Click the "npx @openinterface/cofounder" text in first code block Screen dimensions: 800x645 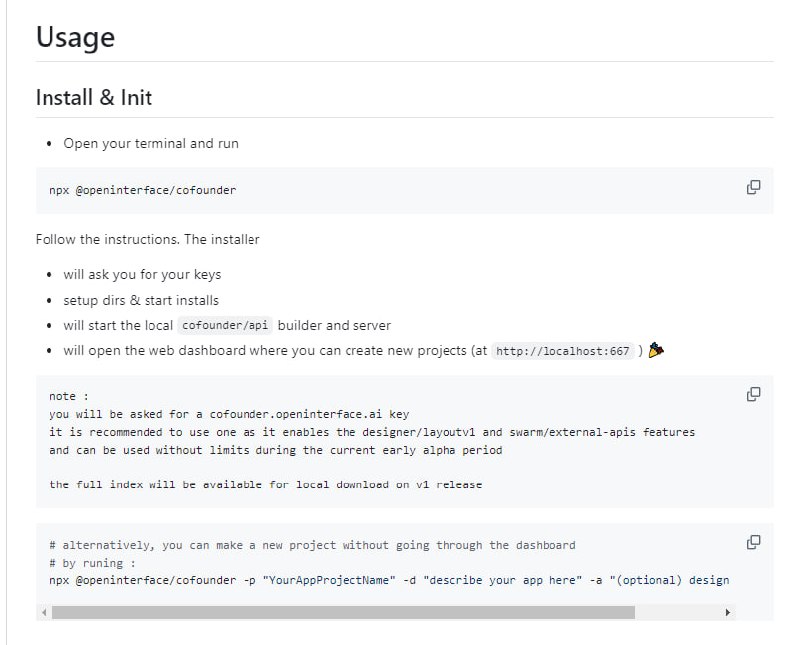click(142, 190)
